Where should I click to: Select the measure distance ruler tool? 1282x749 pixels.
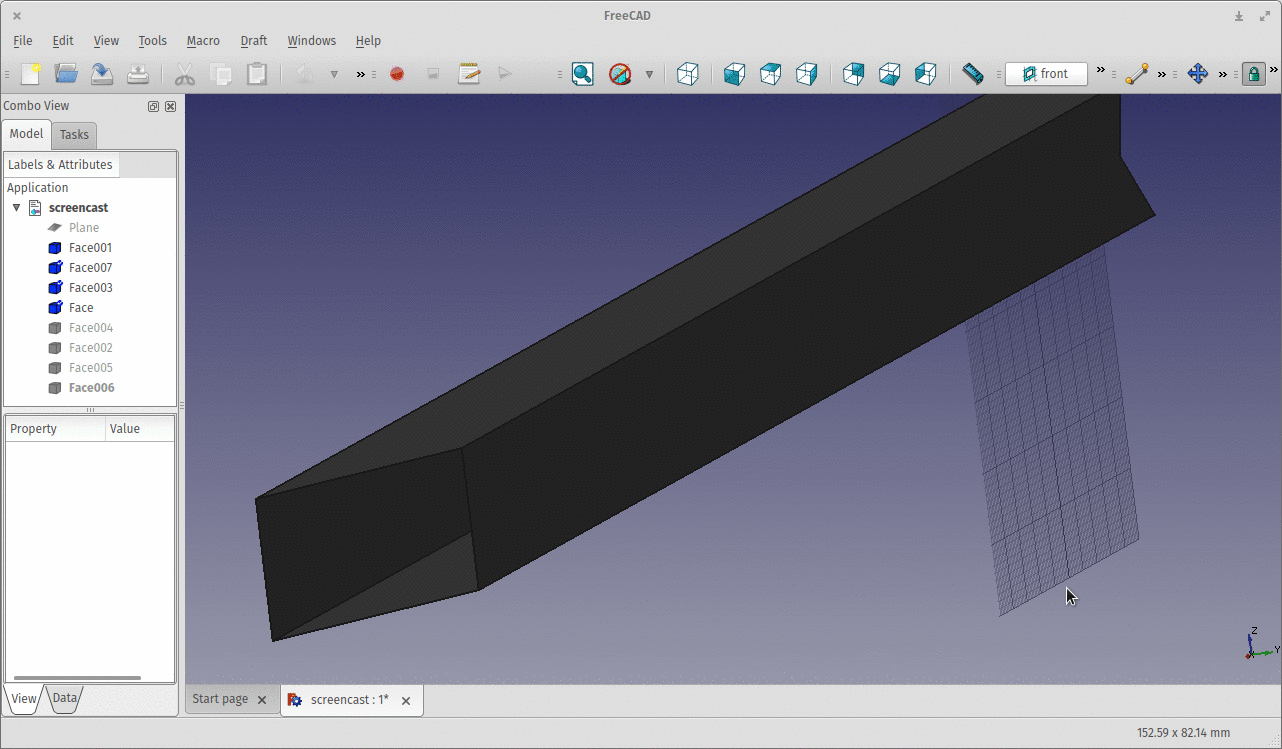tap(972, 74)
